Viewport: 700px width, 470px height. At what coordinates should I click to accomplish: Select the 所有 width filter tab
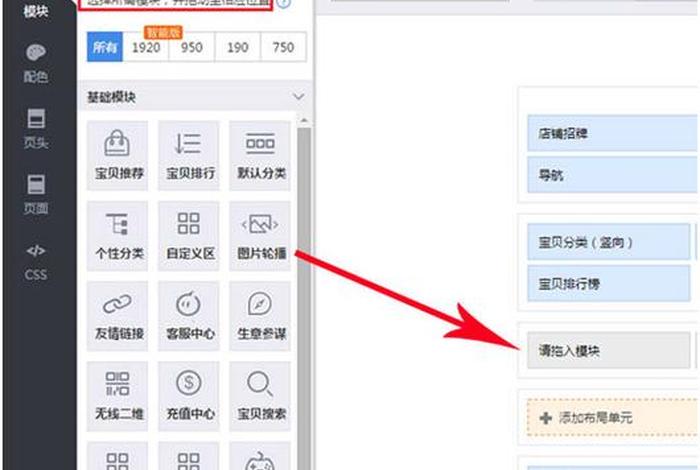pos(105,47)
